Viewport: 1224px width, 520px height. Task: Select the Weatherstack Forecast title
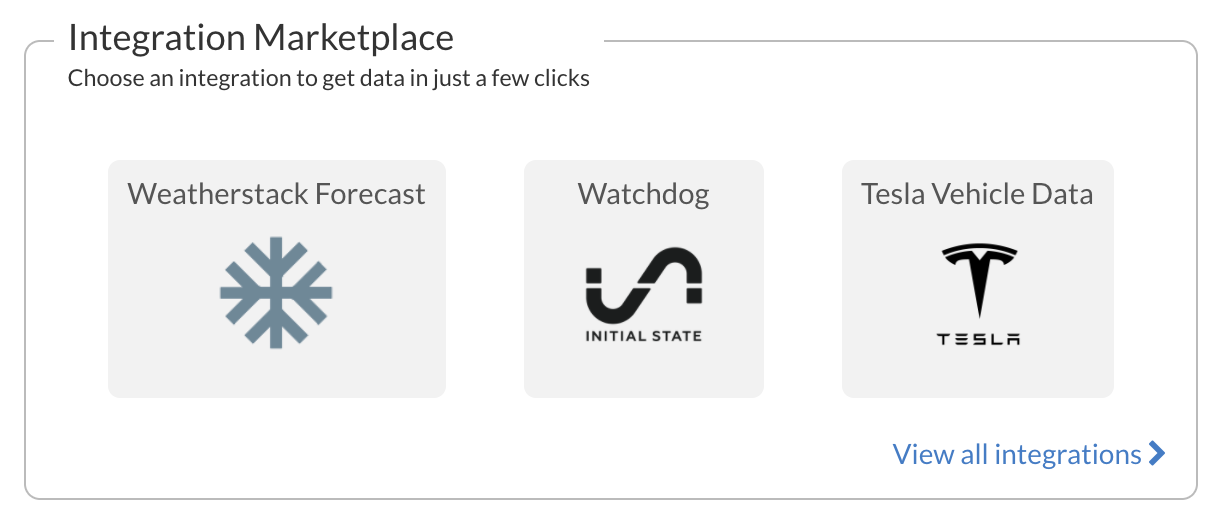pos(276,193)
